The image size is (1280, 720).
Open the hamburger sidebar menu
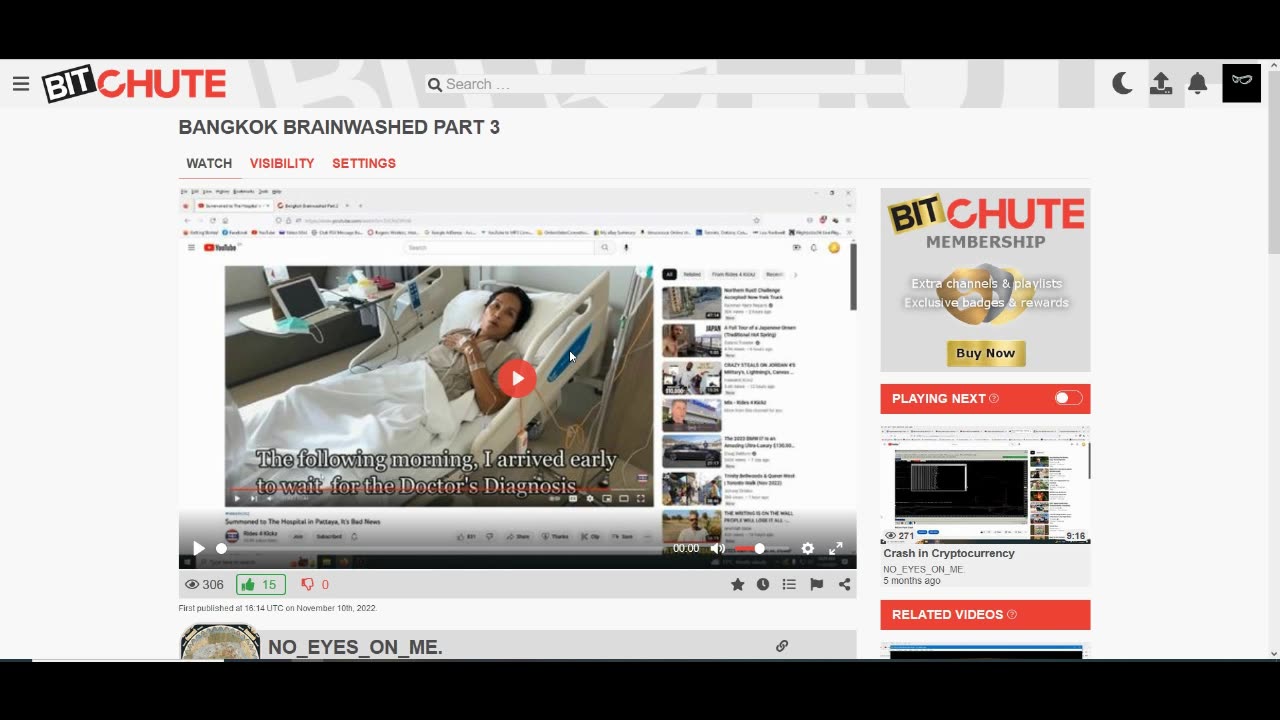click(x=21, y=84)
